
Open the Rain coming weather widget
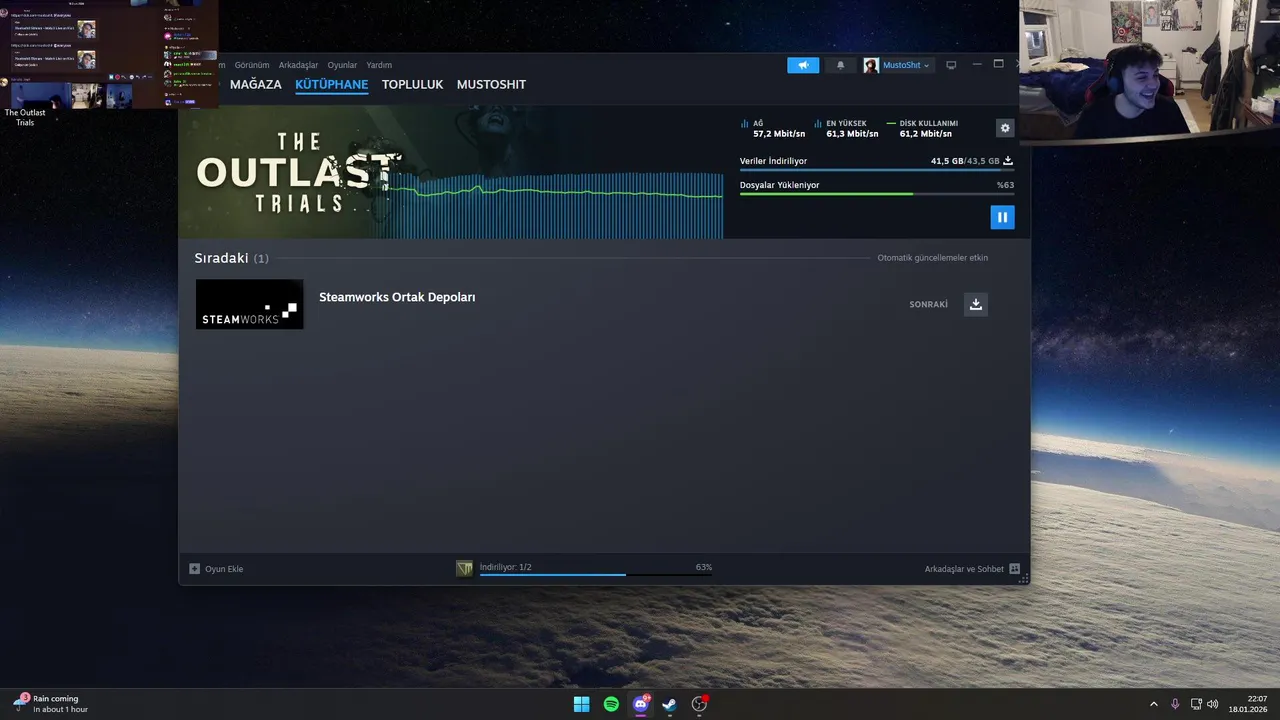point(50,704)
